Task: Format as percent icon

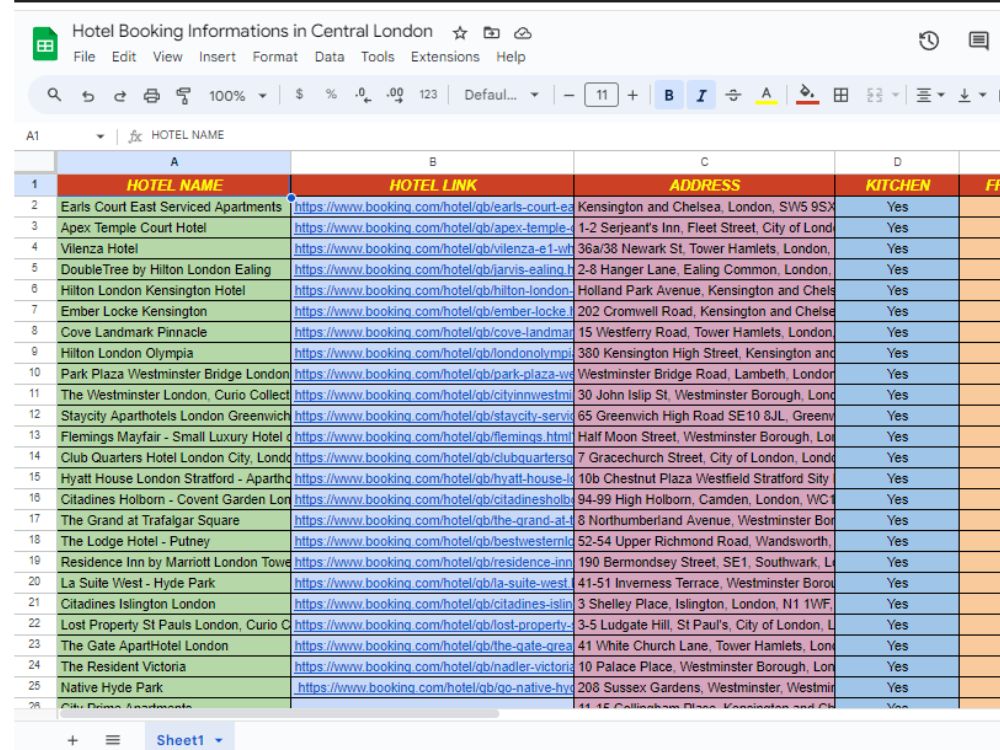Action: tap(331, 94)
